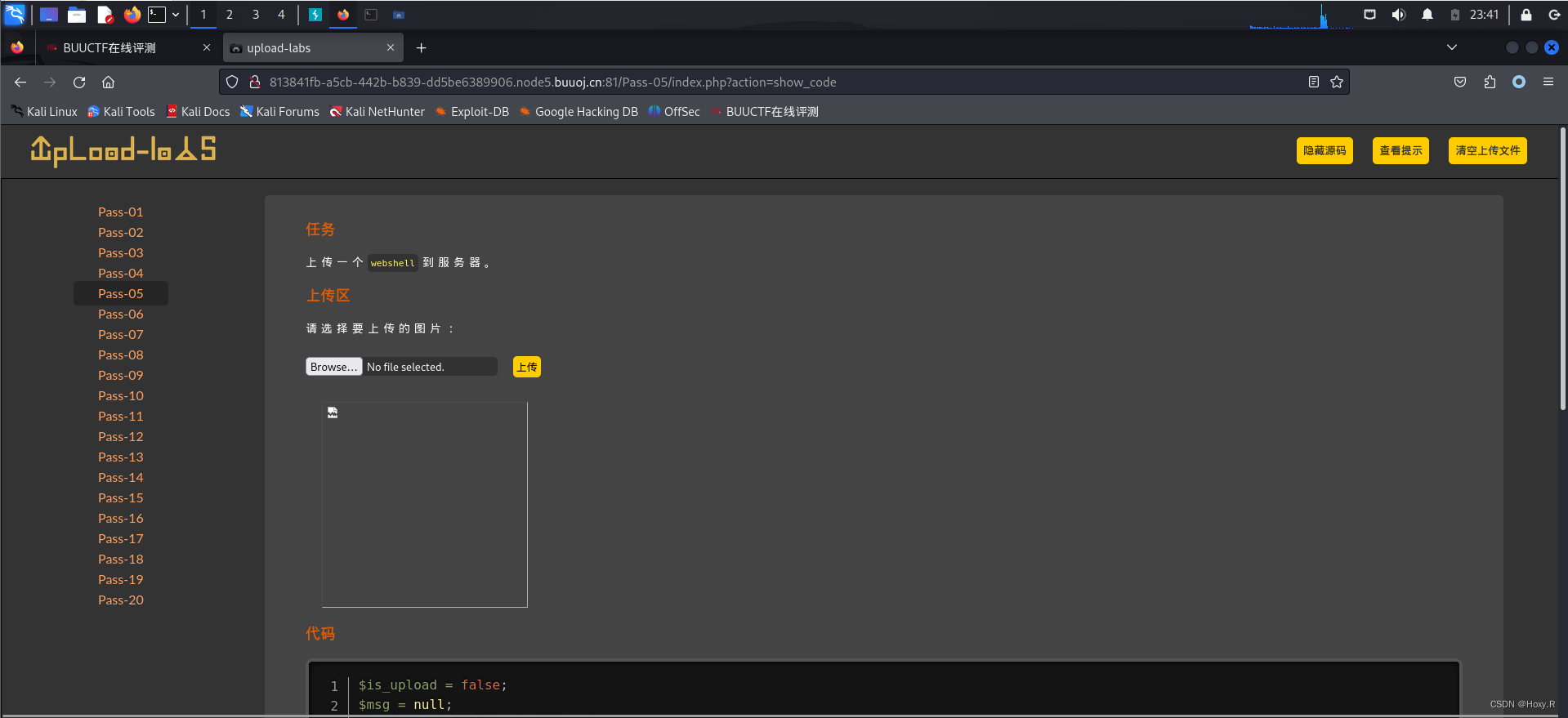Open the Kali Forums bookmark

[x=279, y=112]
